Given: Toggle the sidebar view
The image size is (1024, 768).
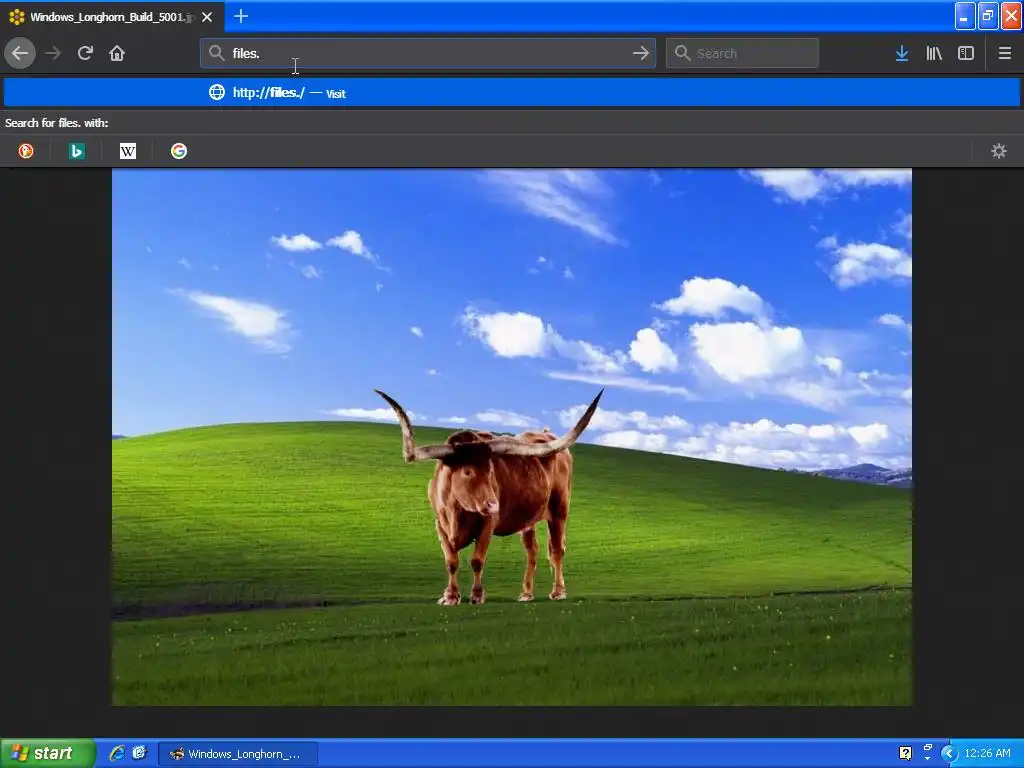Looking at the screenshot, I should coord(966,54).
